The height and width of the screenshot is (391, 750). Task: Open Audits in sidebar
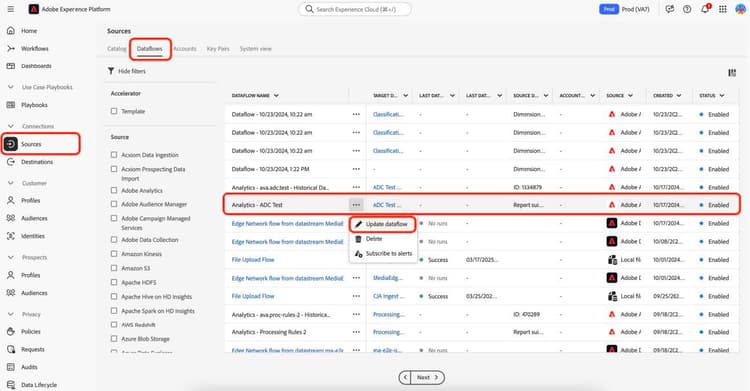pyautogui.click(x=29, y=367)
